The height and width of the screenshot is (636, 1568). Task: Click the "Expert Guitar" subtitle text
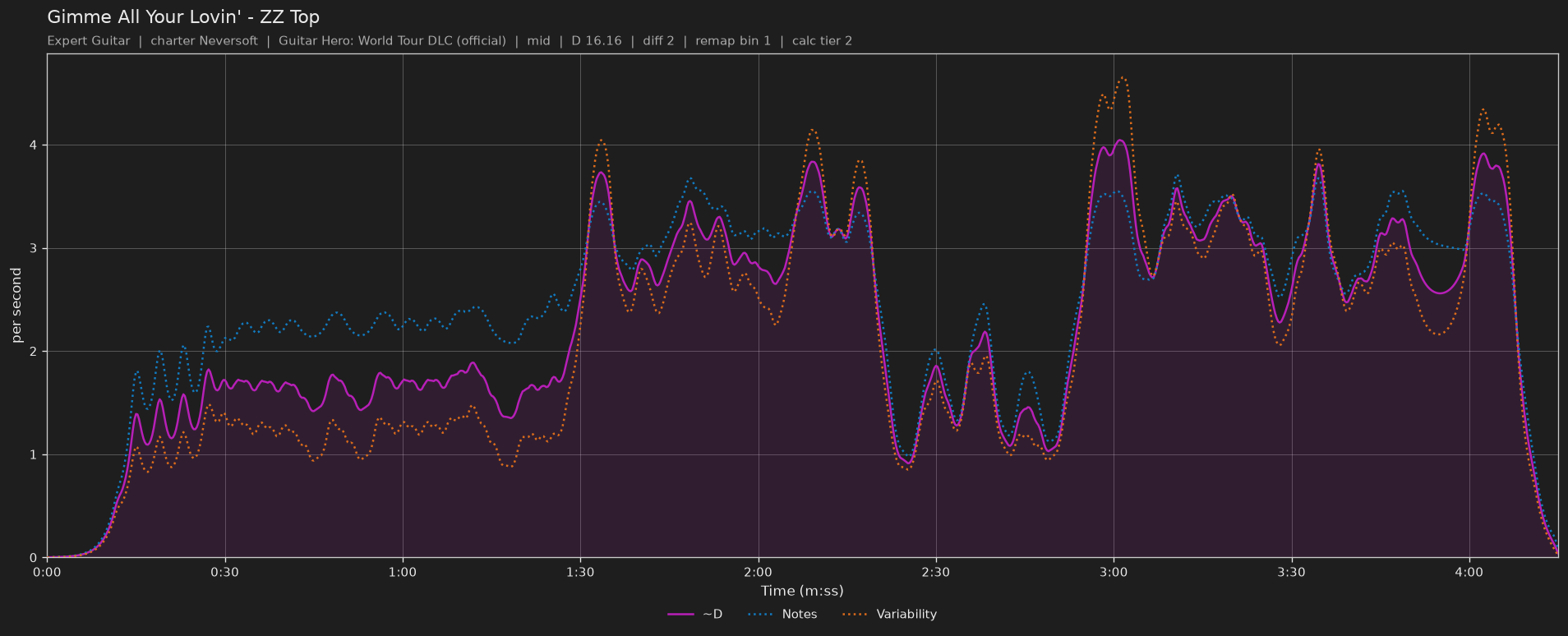pyautogui.click(x=89, y=41)
